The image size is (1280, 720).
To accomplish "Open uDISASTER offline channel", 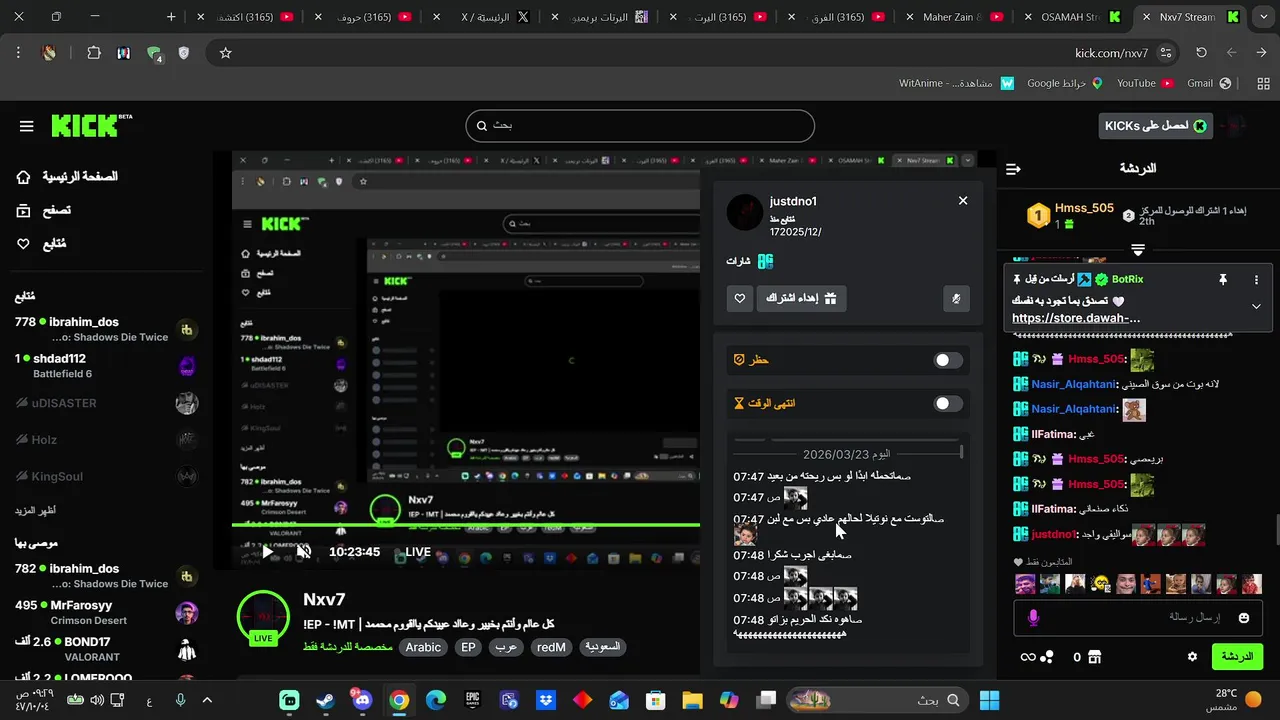I will (x=106, y=403).
